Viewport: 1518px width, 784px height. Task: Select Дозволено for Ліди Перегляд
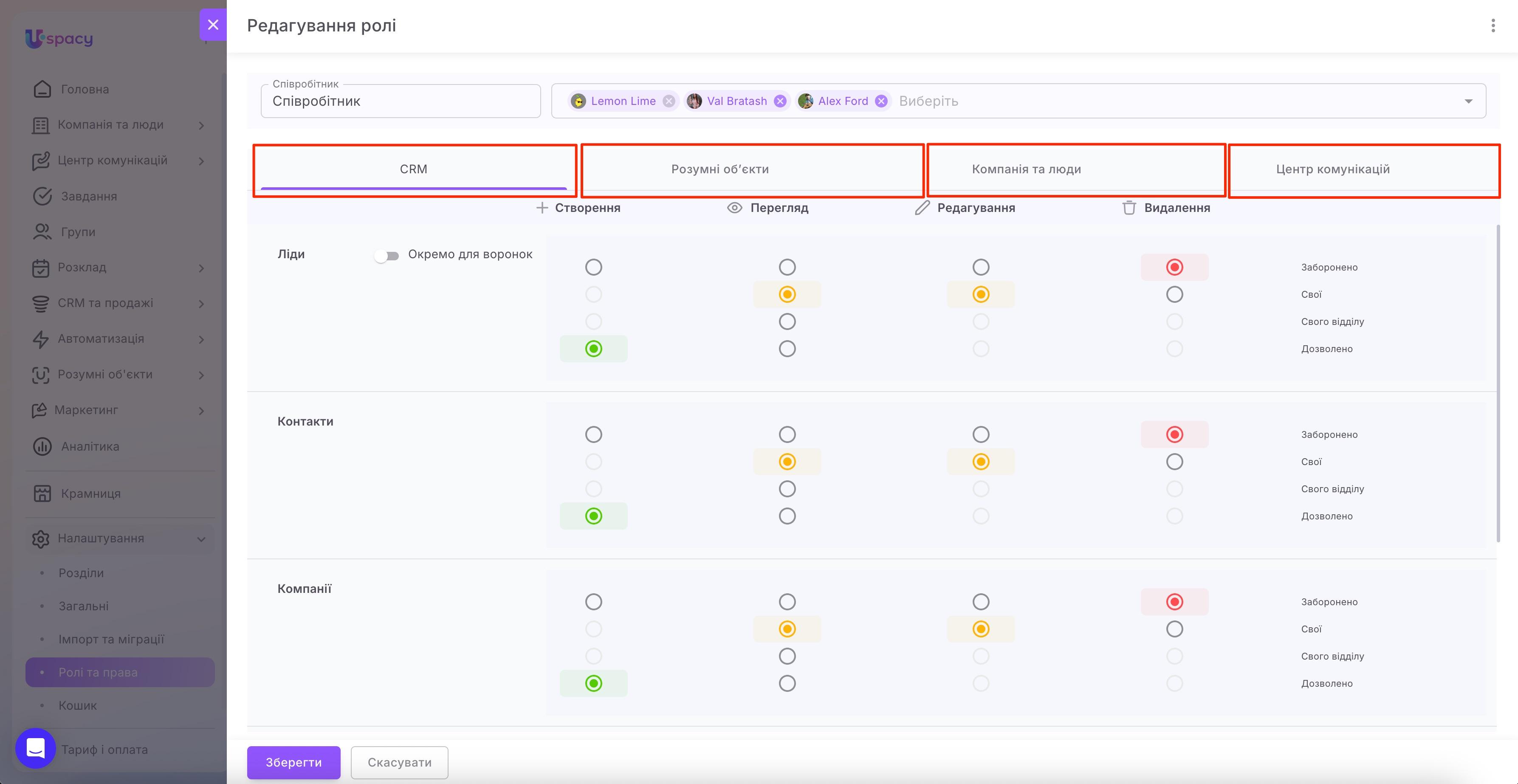point(787,349)
